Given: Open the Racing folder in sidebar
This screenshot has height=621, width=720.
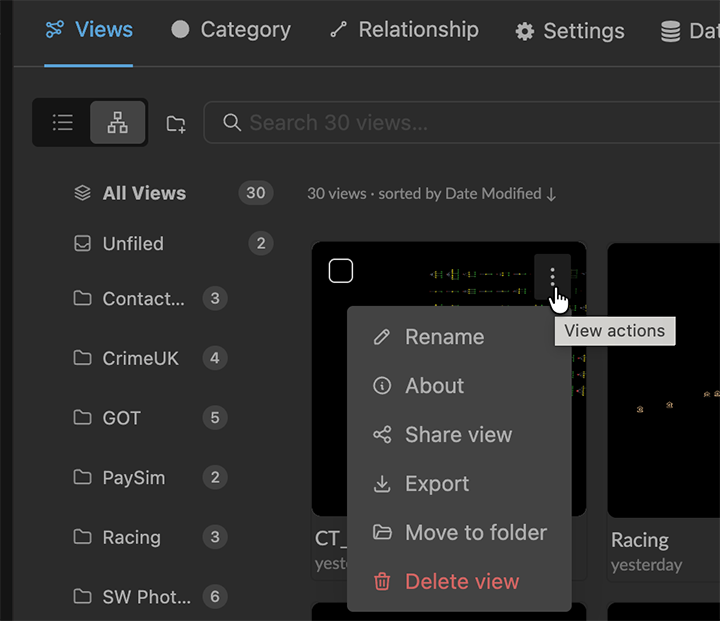Looking at the screenshot, I should [x=151, y=537].
